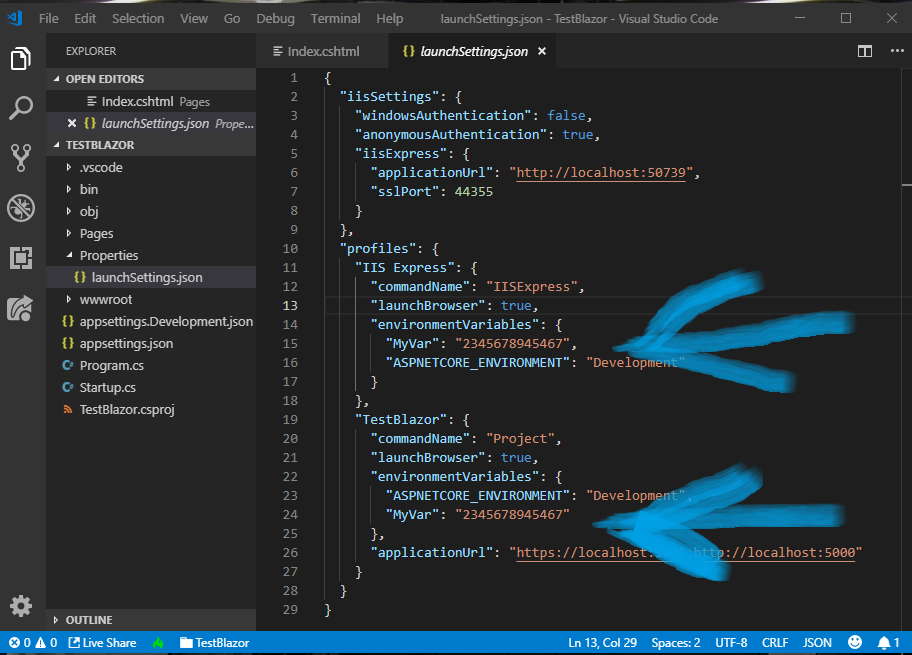Open the Extensions view icon
This screenshot has height=655, width=912.
pos(21,257)
